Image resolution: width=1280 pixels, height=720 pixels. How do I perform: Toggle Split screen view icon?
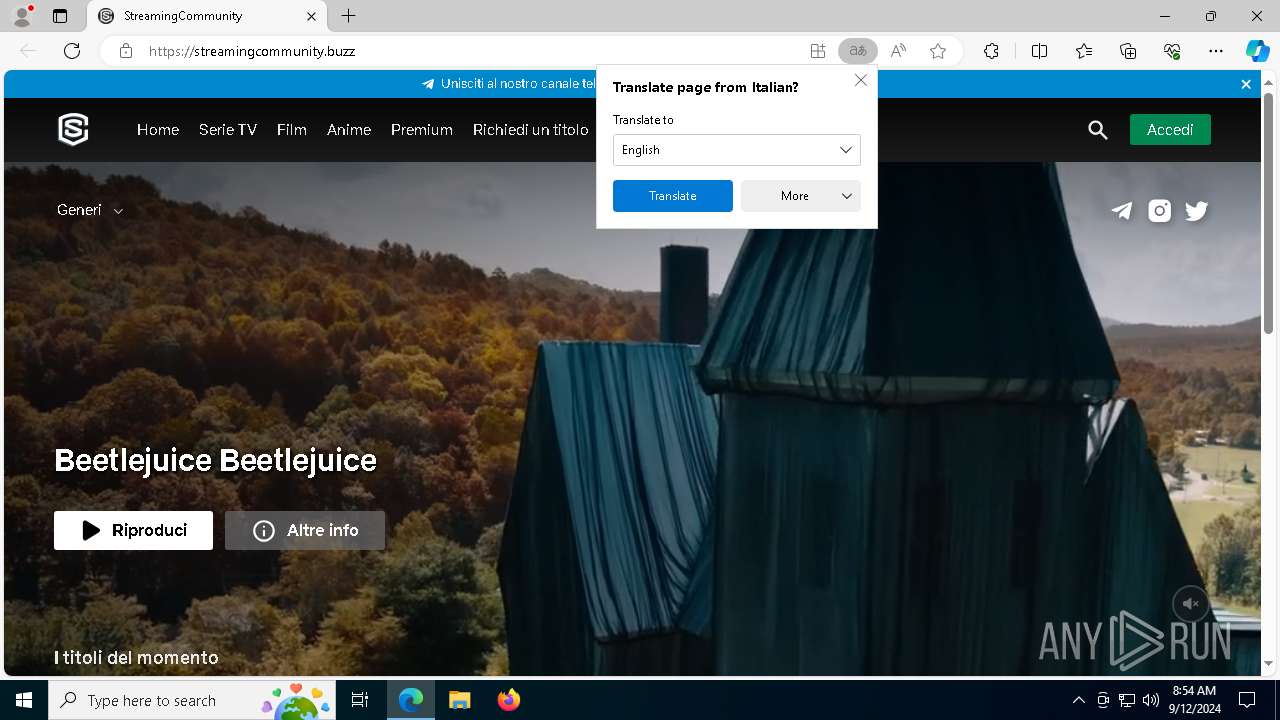click(x=1039, y=51)
